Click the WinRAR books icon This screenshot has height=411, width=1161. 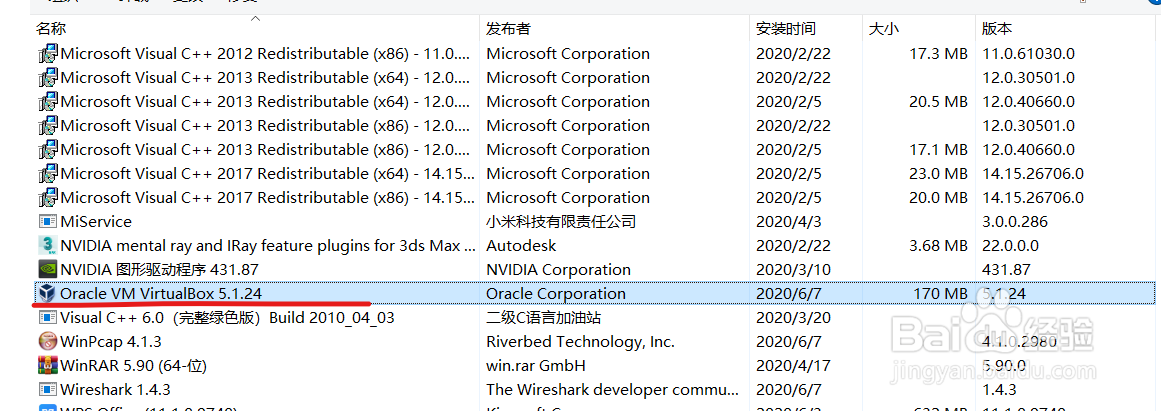click(x=47, y=366)
